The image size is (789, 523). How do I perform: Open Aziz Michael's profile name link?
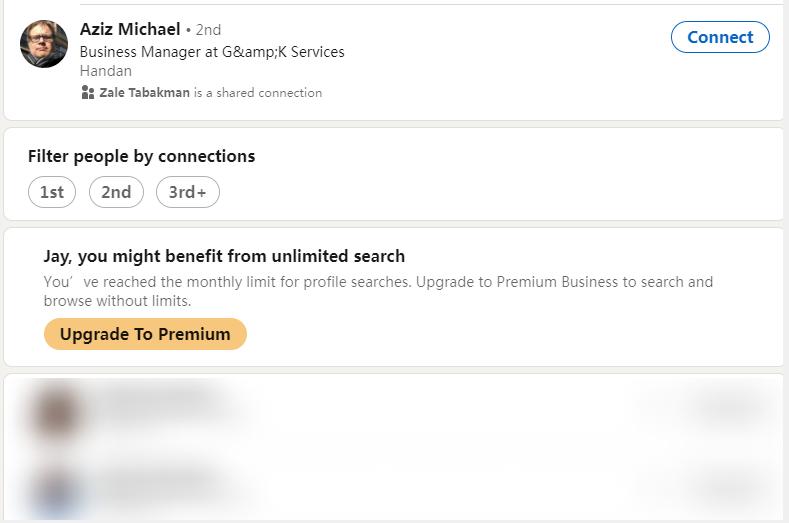tap(130, 29)
